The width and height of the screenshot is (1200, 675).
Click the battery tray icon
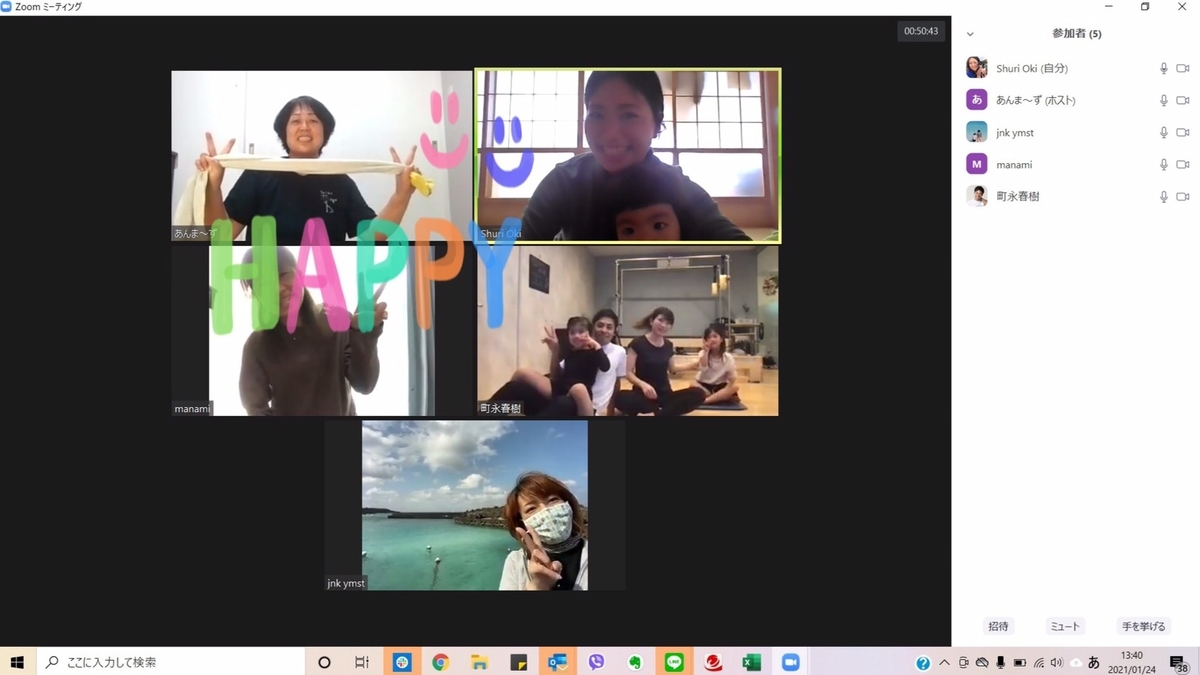click(1019, 663)
